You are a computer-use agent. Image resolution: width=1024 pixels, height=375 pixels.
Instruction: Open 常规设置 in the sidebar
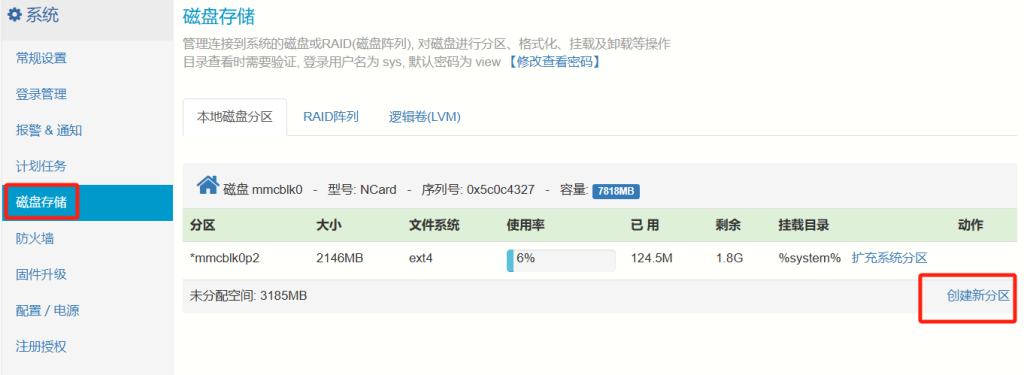[41, 58]
